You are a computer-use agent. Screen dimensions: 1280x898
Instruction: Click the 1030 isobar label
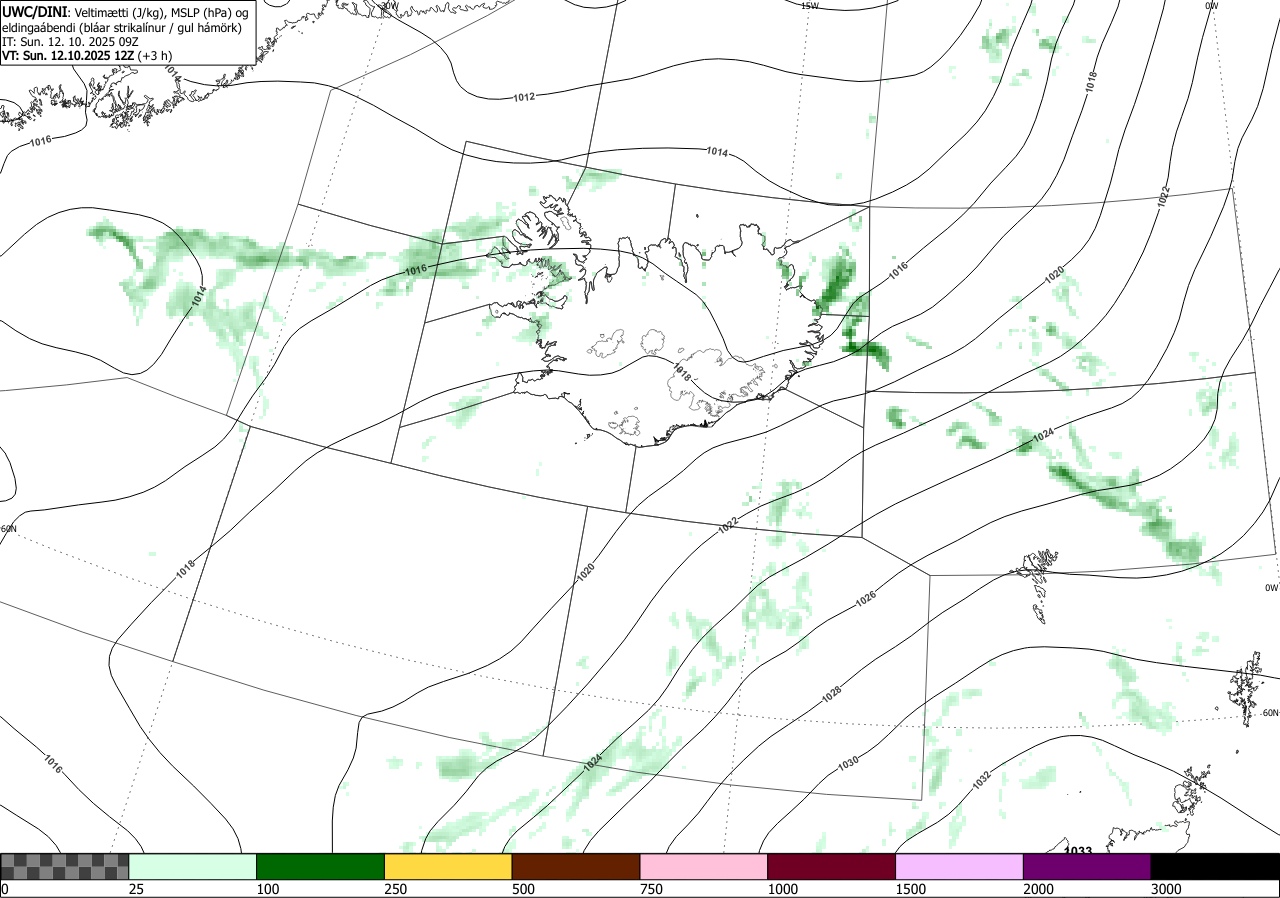point(848,762)
